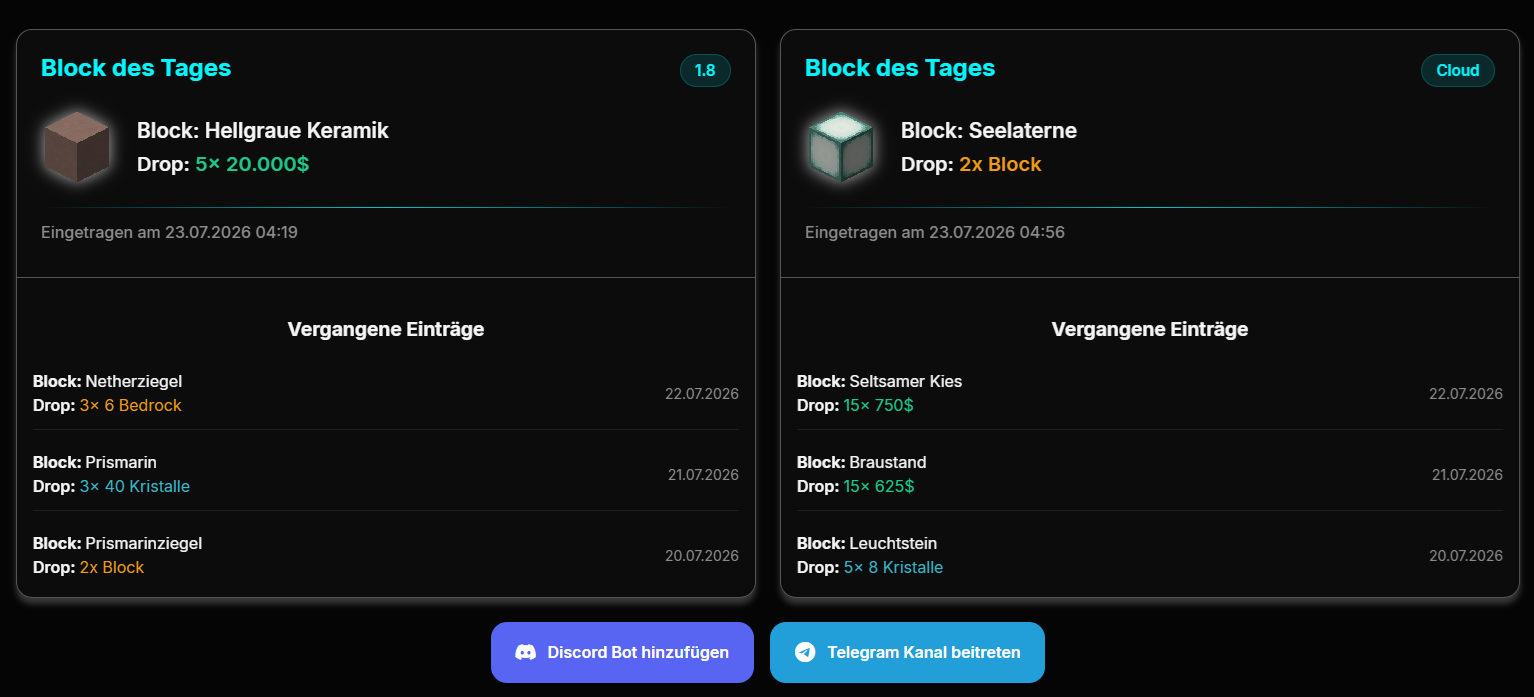
Task: Add the Discord Bot via button
Action: tap(622, 652)
